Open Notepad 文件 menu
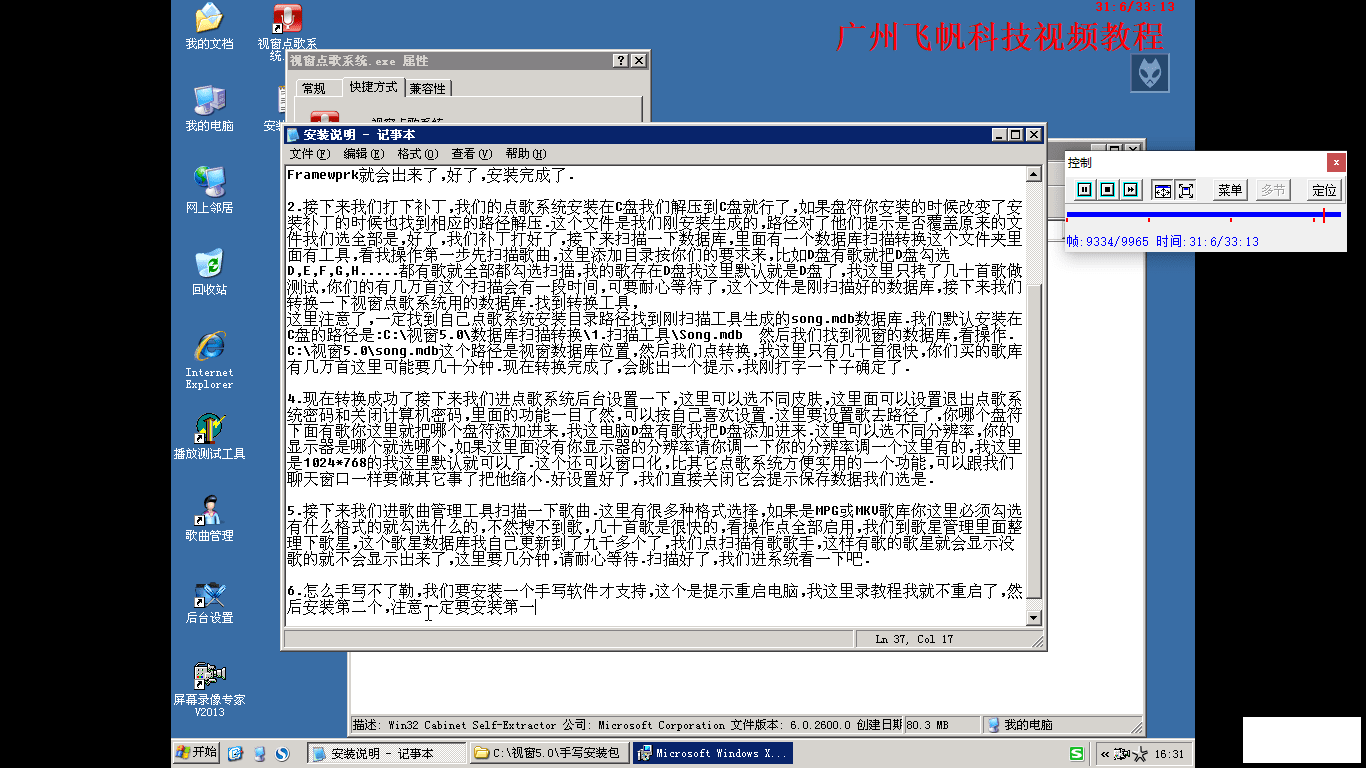This screenshot has width=1366, height=768. click(x=309, y=154)
